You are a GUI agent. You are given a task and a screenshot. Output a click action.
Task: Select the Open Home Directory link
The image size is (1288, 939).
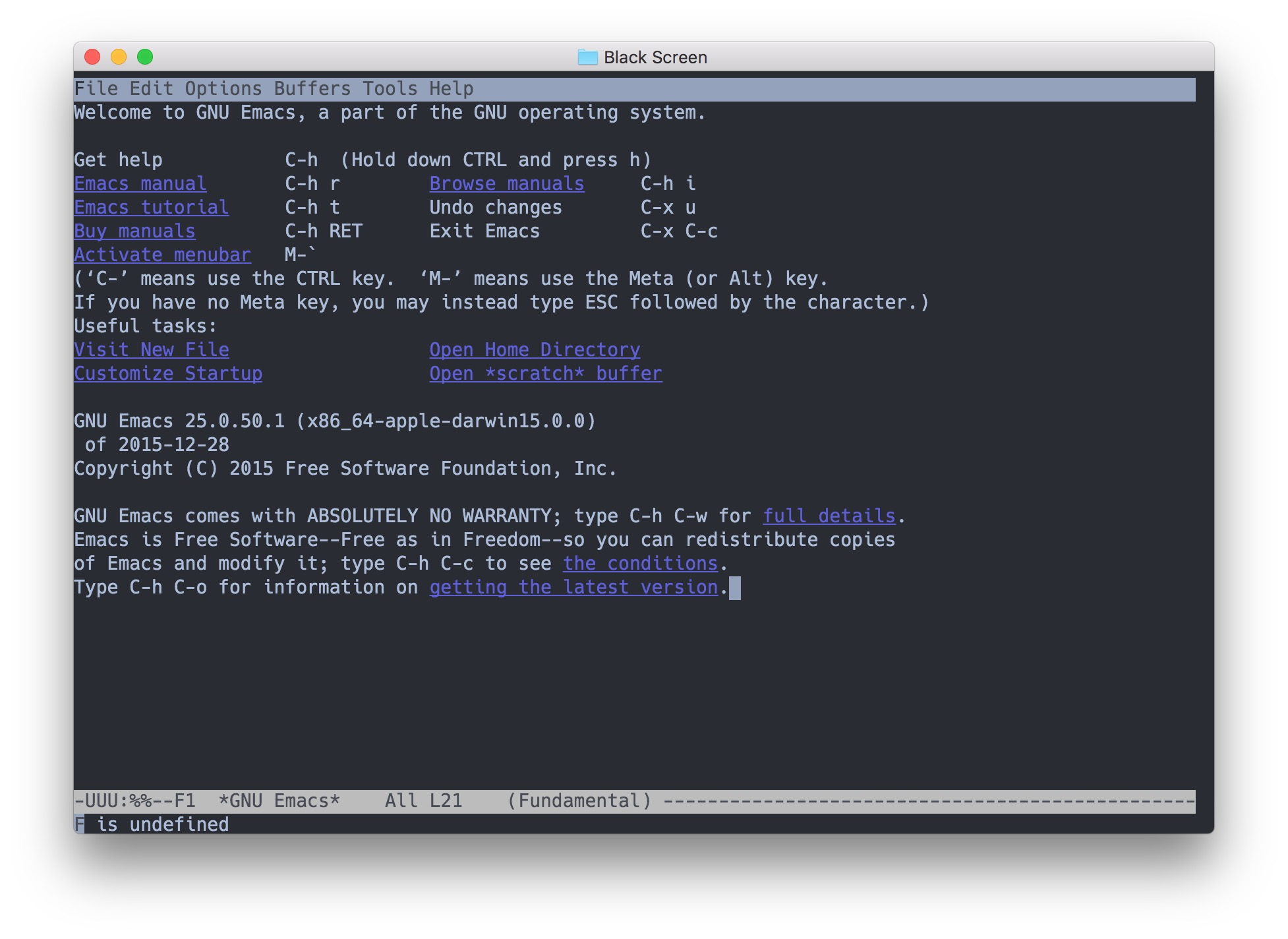534,350
